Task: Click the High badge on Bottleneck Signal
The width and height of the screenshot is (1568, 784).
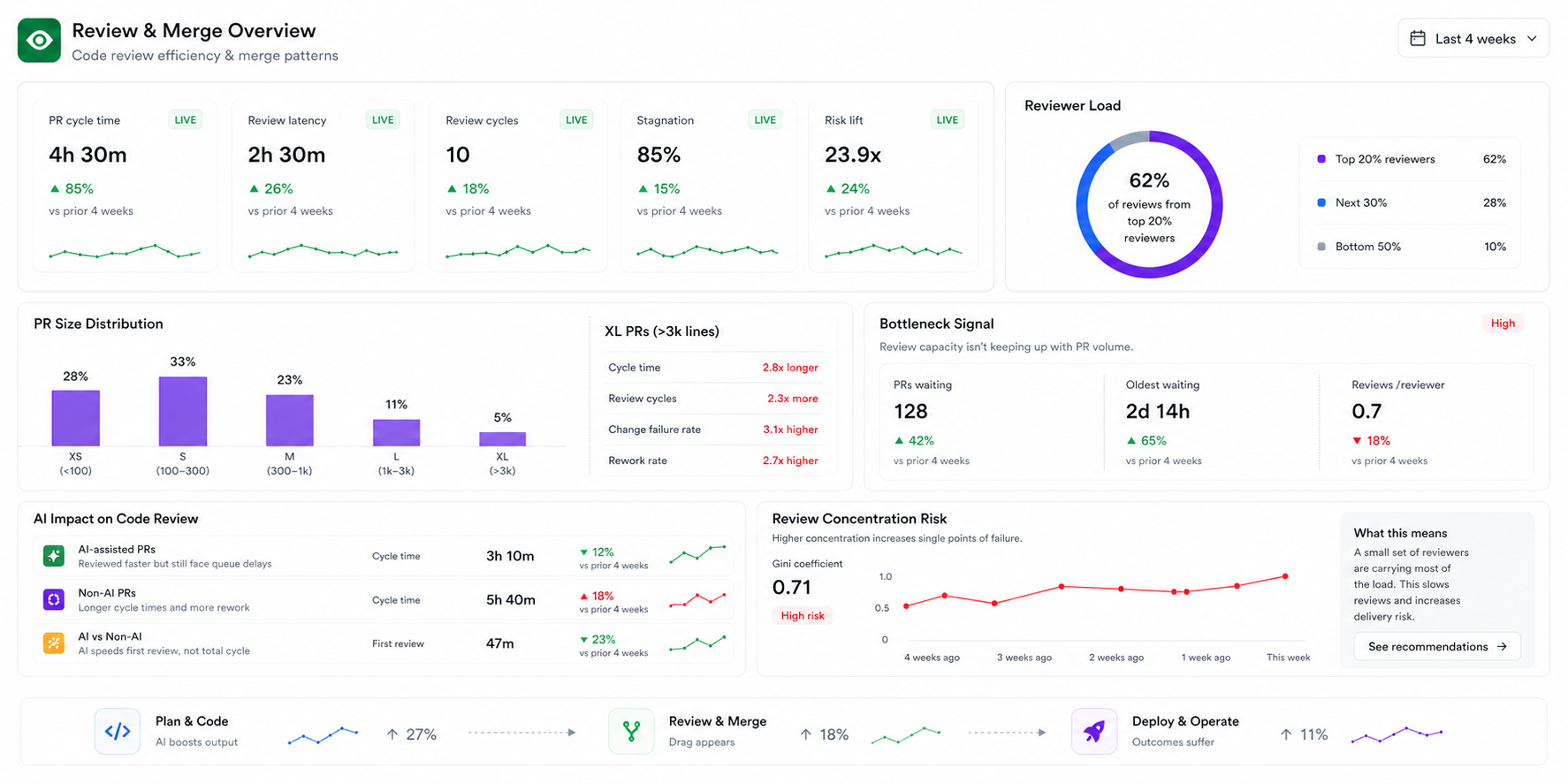Action: coord(1503,323)
